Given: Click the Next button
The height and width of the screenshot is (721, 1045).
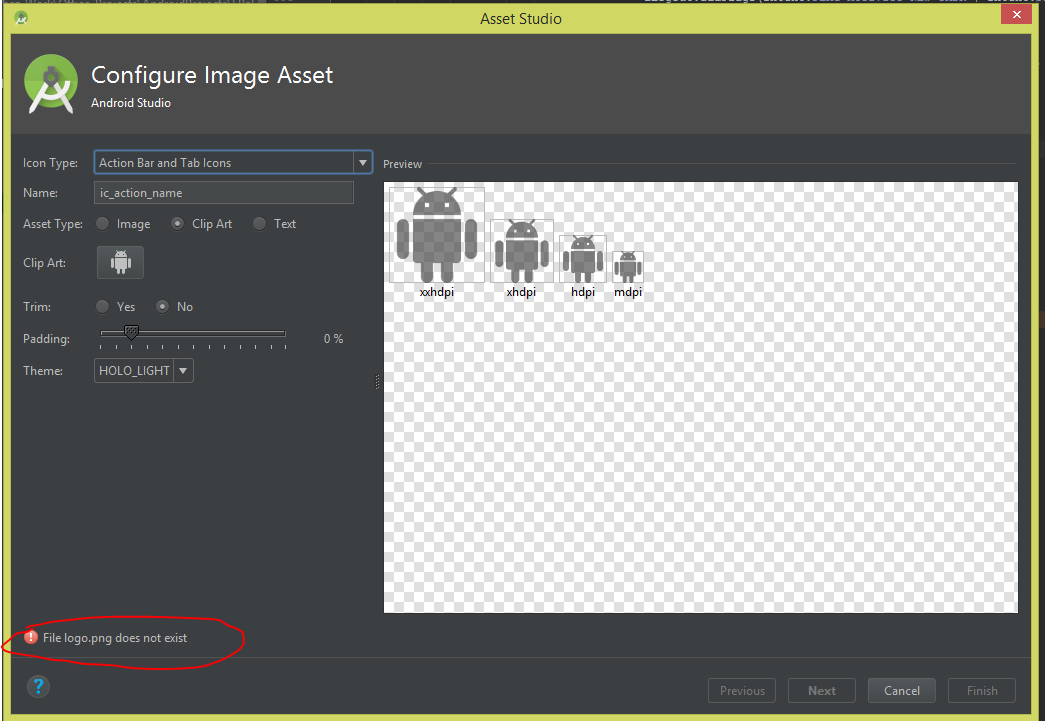Looking at the screenshot, I should point(821,690).
